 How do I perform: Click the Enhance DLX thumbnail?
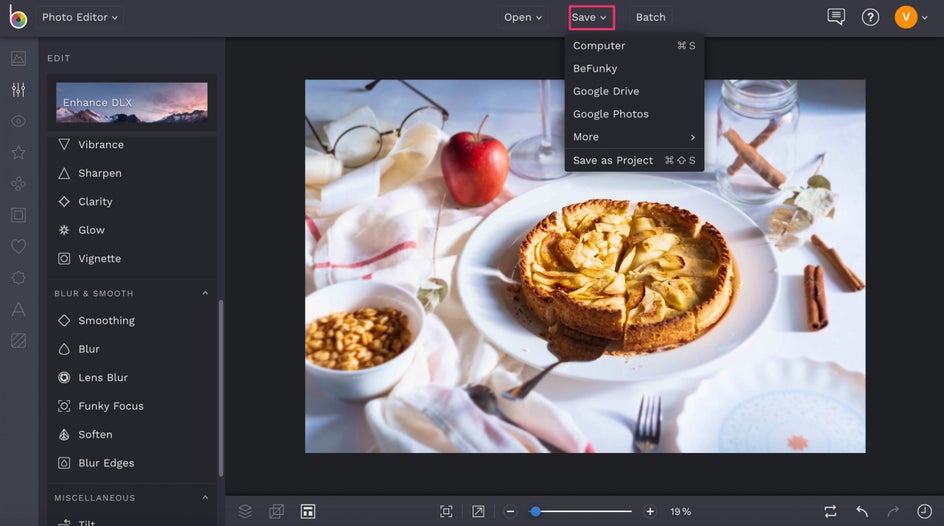coord(132,102)
